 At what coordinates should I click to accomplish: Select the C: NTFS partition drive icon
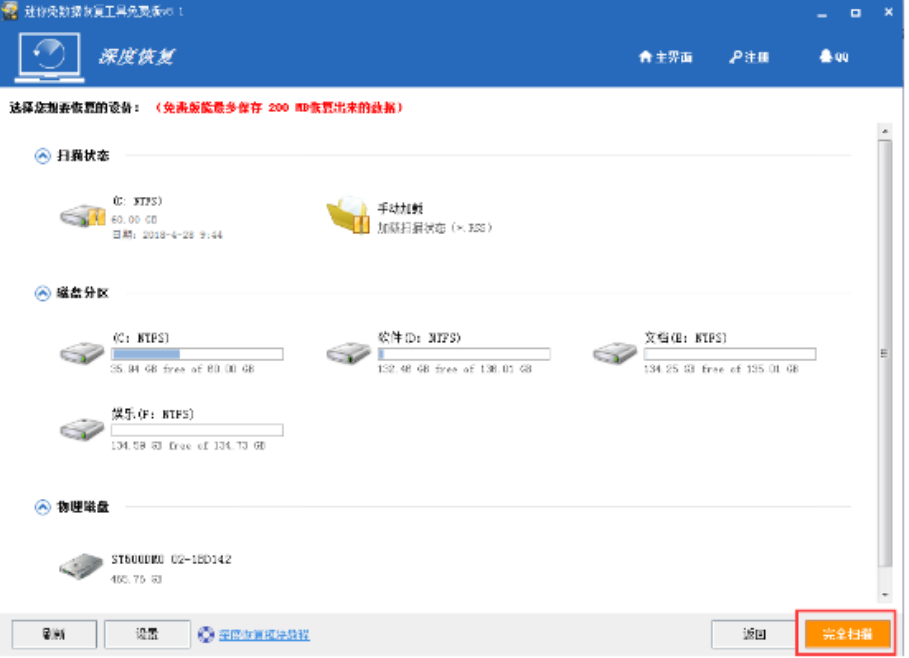tap(82, 353)
